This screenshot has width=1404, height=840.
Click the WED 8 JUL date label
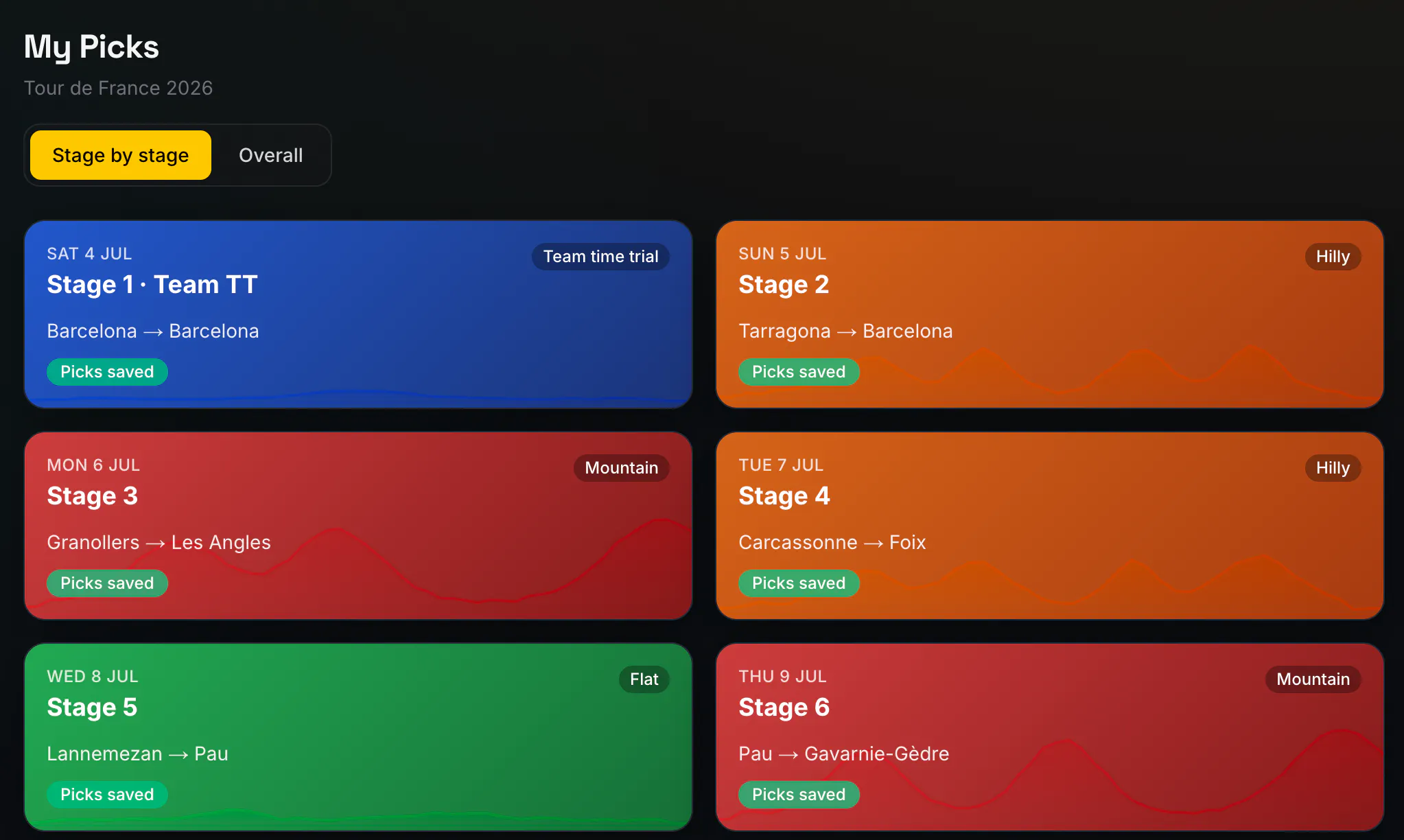point(93,677)
